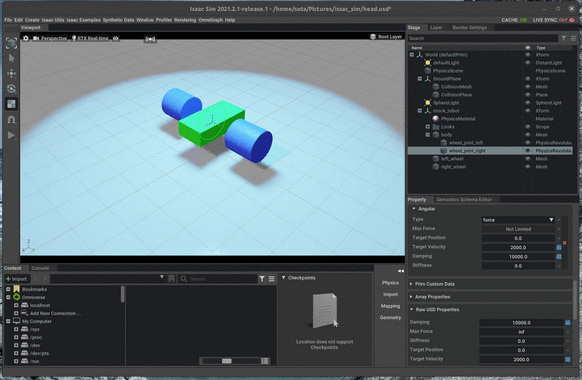Pick the Scale tool in left toolbar
Screen dimensions: 582x380
coord(12,104)
